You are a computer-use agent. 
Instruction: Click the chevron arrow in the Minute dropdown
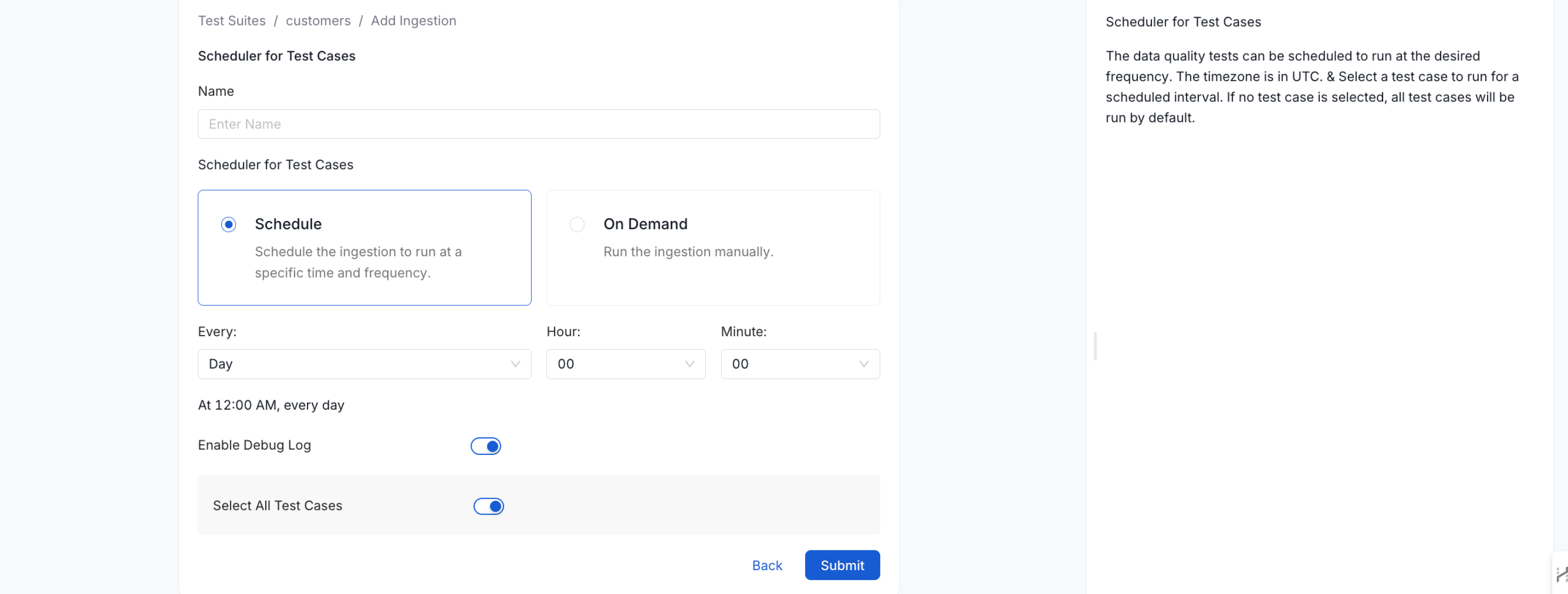[863, 364]
